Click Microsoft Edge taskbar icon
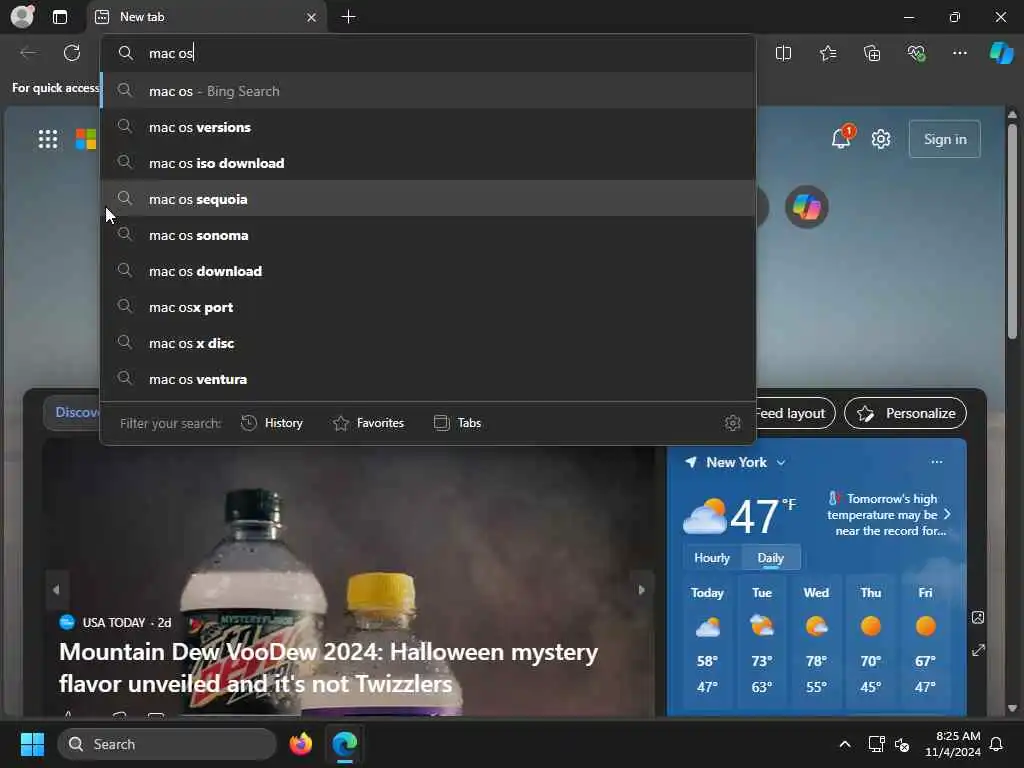The image size is (1024, 768). [344, 744]
